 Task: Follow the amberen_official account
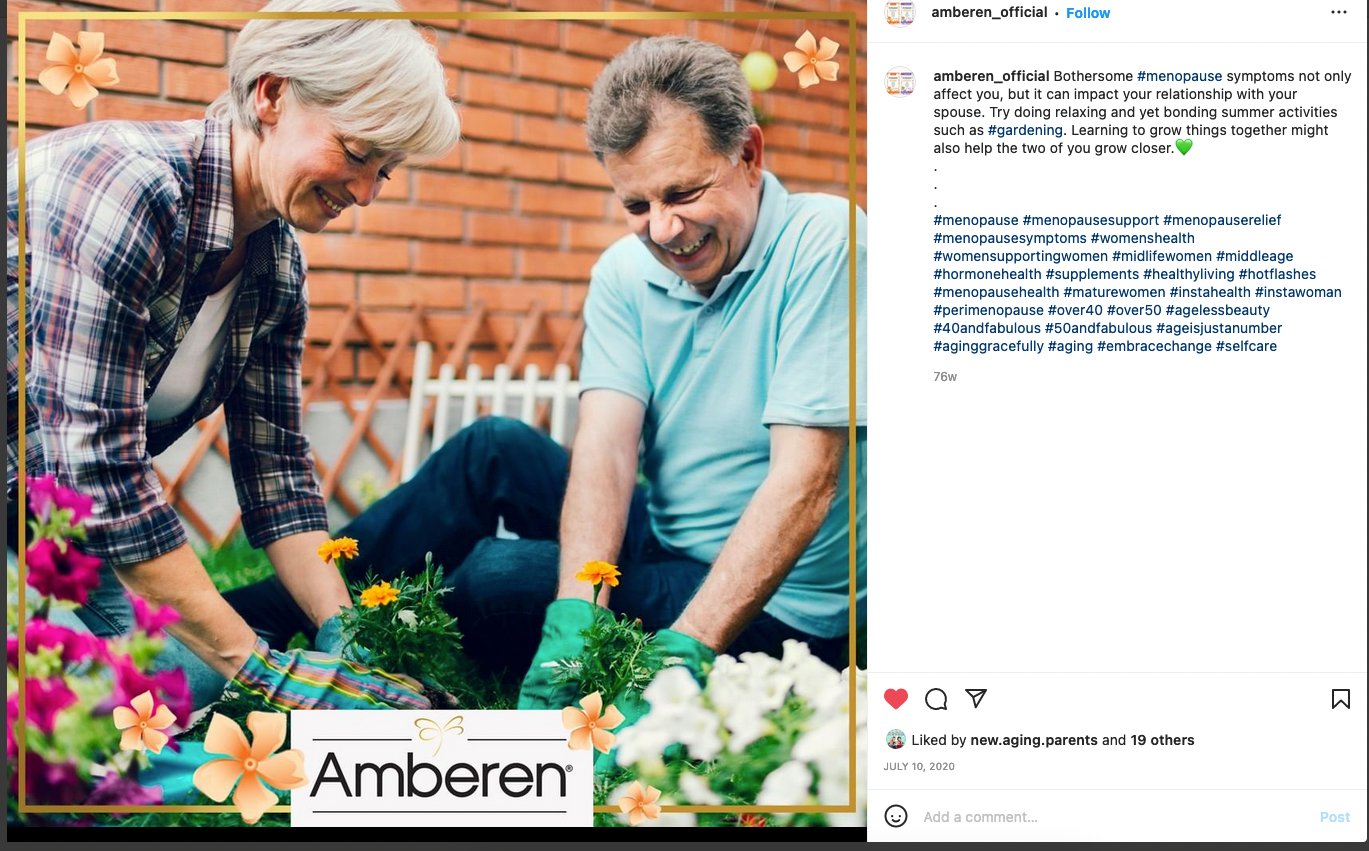pyautogui.click(x=1088, y=13)
